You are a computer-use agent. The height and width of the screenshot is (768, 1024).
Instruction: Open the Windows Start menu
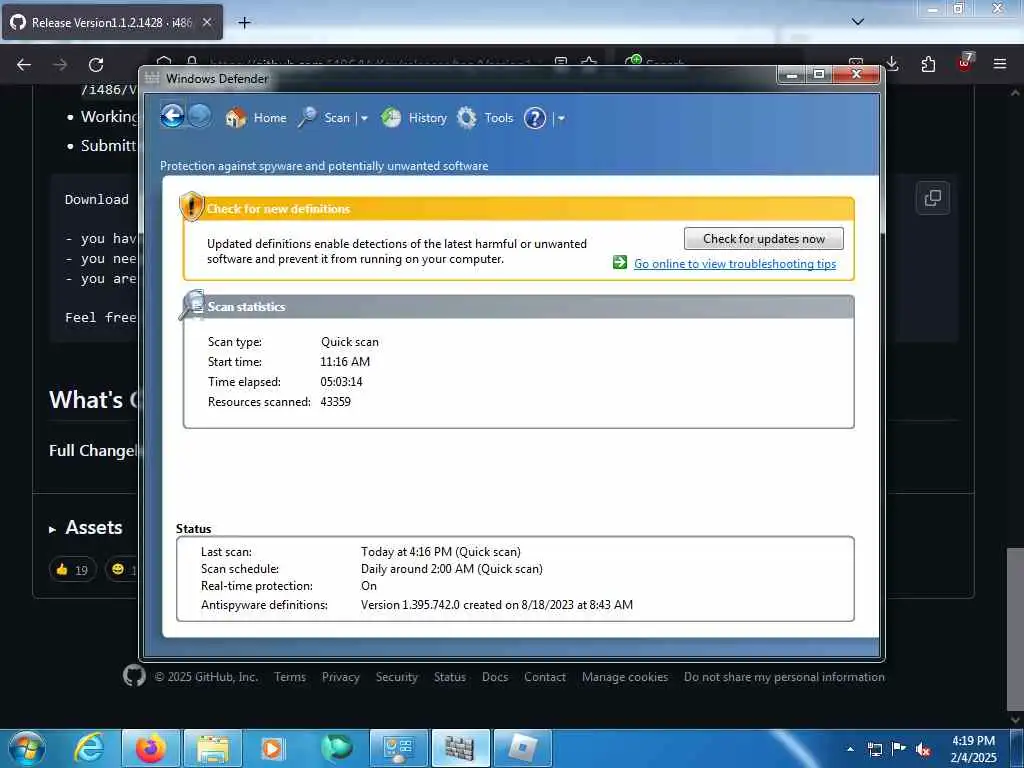pyautogui.click(x=27, y=748)
